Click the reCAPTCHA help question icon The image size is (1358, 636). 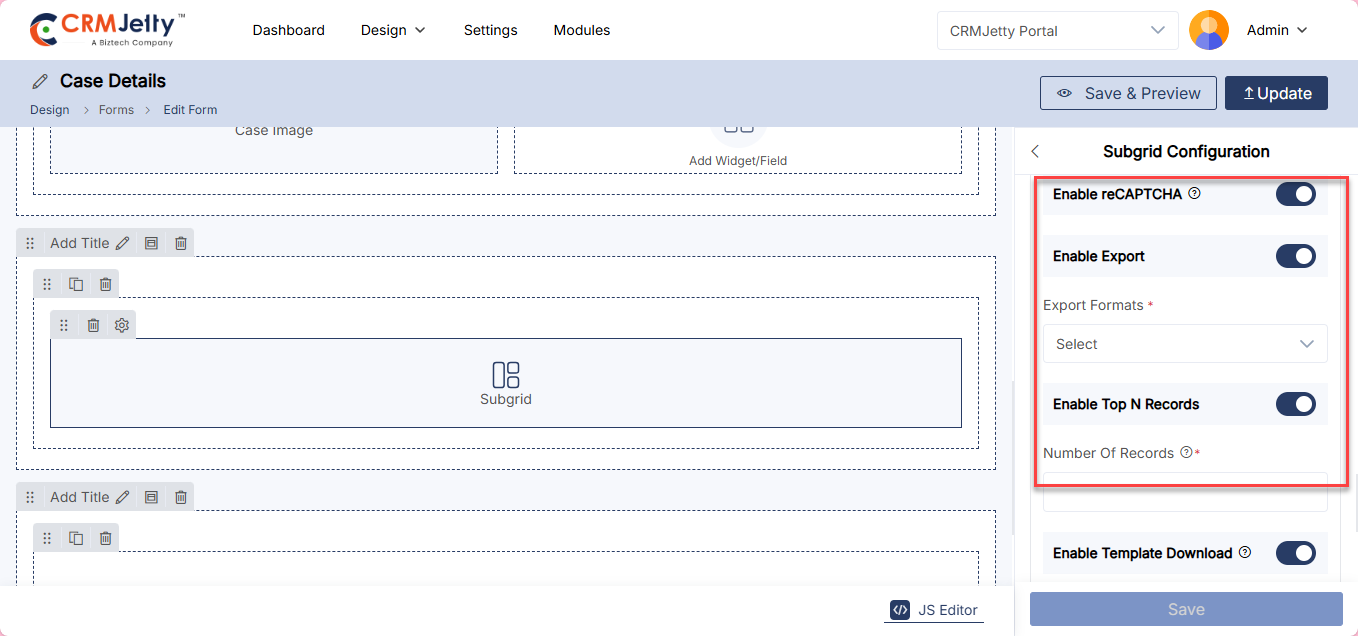click(x=1194, y=194)
